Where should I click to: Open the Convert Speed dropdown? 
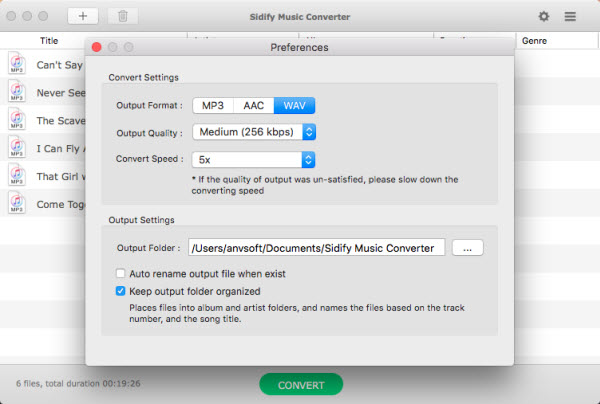click(x=253, y=160)
